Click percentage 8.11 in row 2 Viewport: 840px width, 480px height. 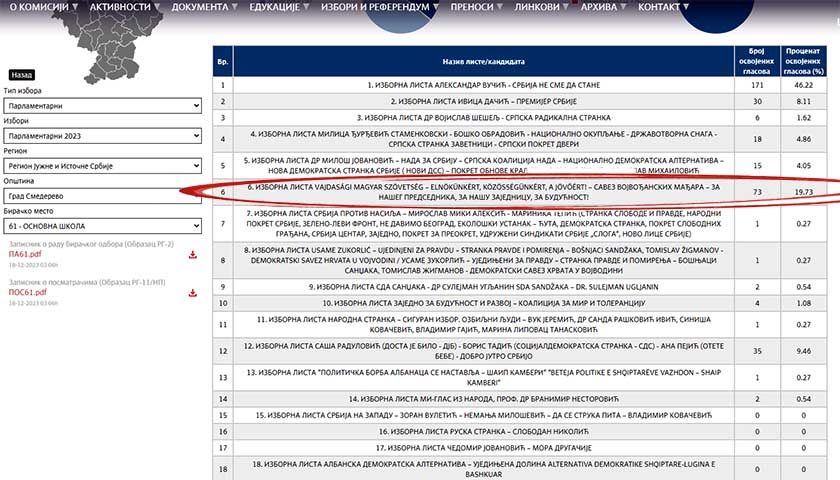click(803, 101)
